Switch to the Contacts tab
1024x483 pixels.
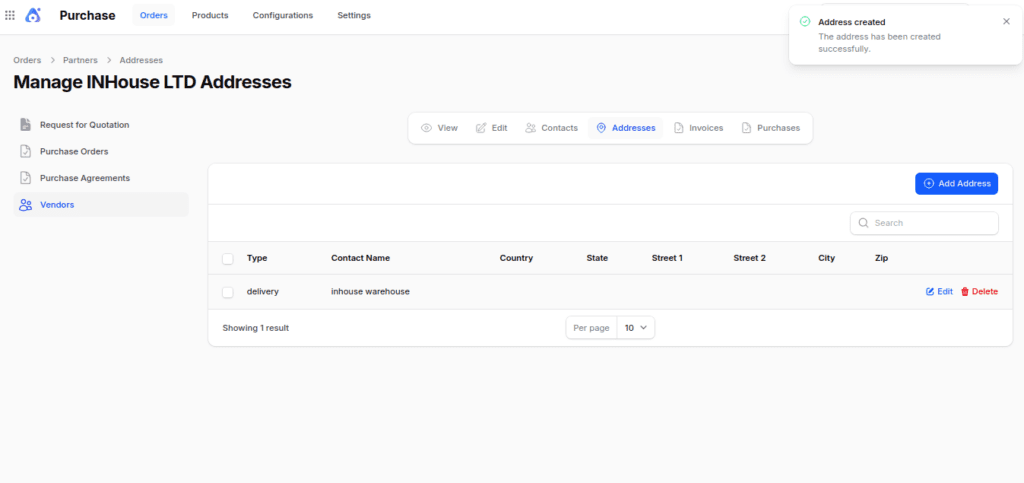(x=552, y=128)
